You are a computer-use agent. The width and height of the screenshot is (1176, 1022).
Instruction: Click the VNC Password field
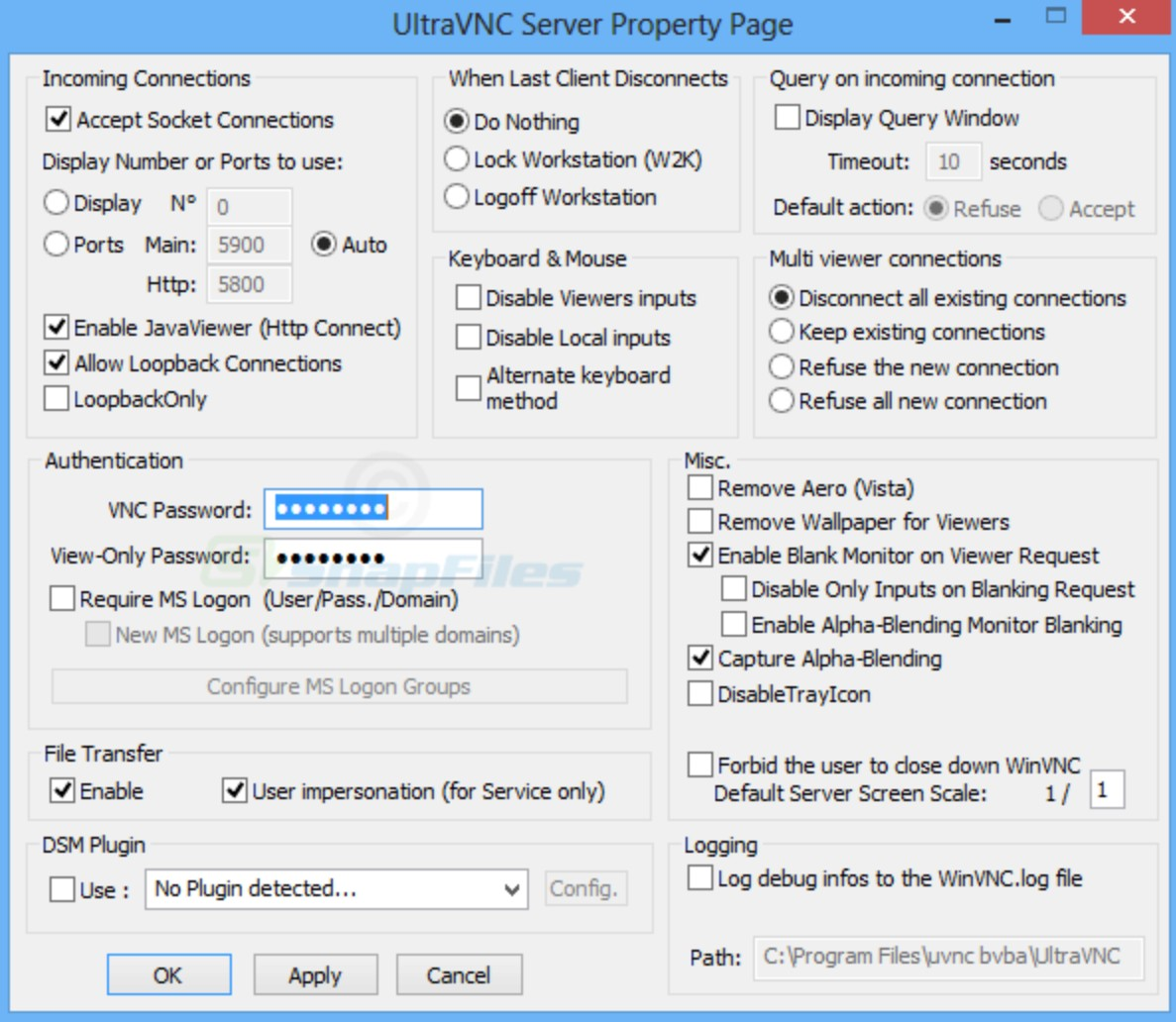click(374, 509)
